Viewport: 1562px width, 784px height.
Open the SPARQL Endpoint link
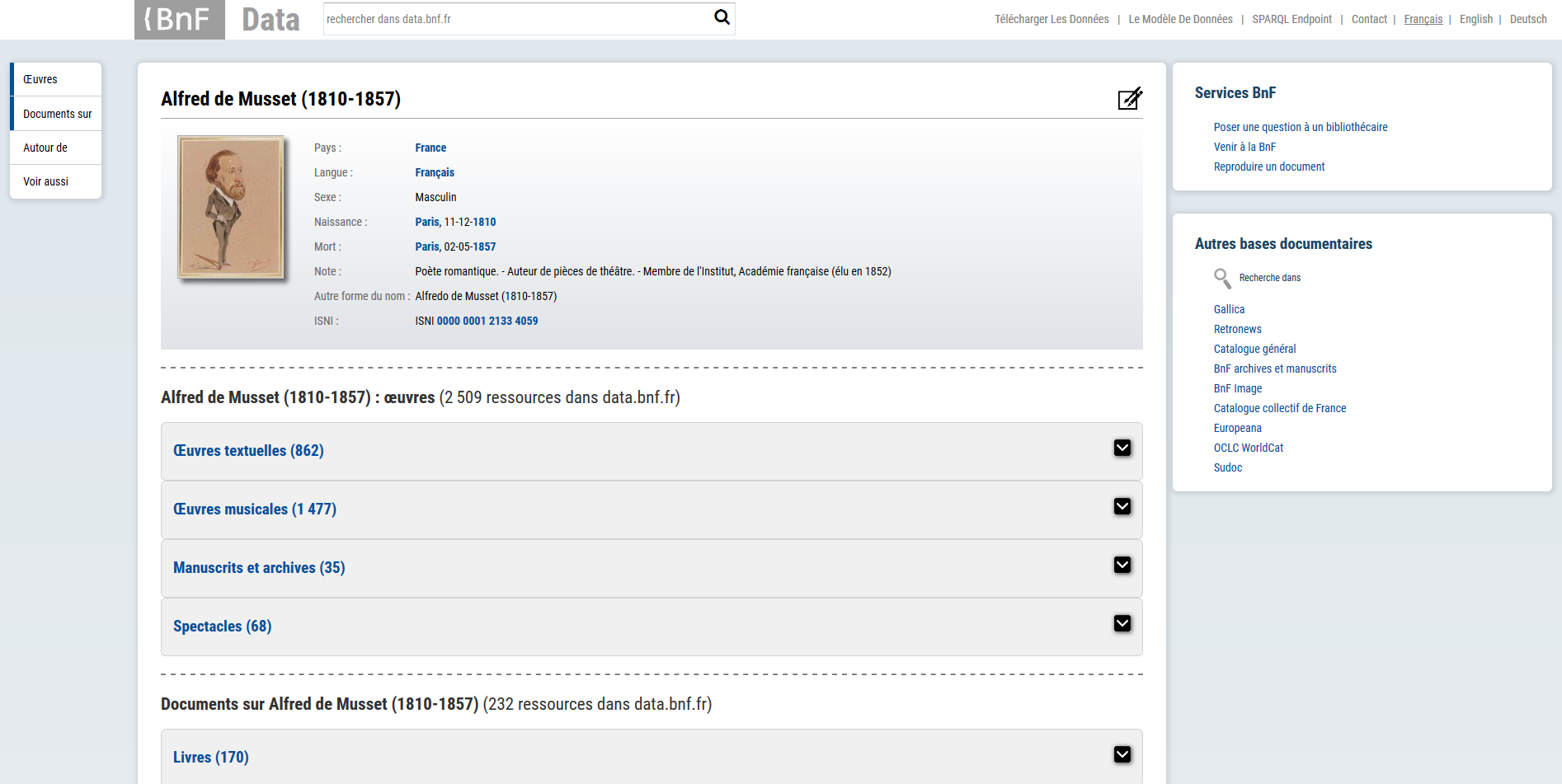click(1291, 19)
